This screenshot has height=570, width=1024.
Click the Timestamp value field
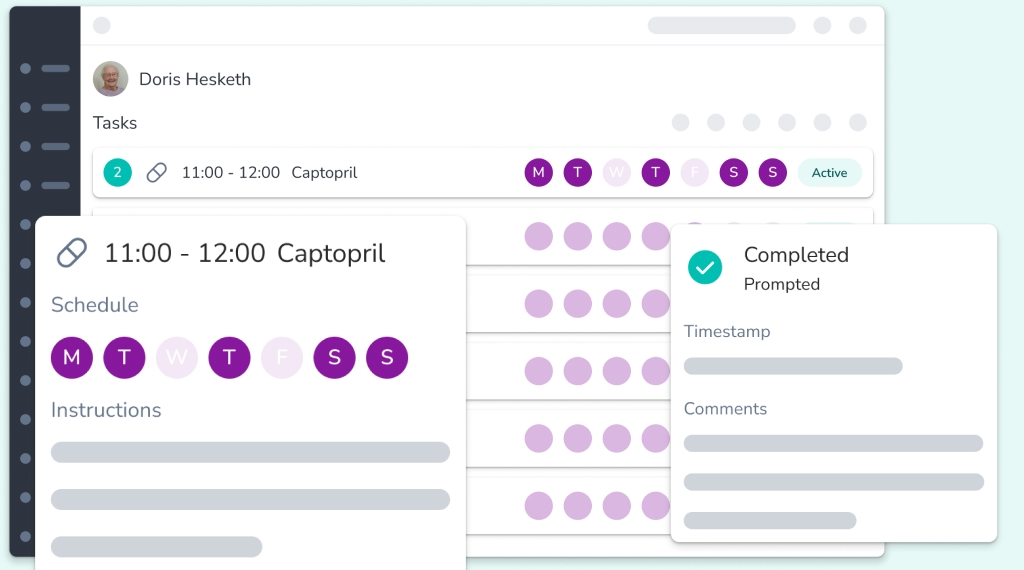pos(793,366)
